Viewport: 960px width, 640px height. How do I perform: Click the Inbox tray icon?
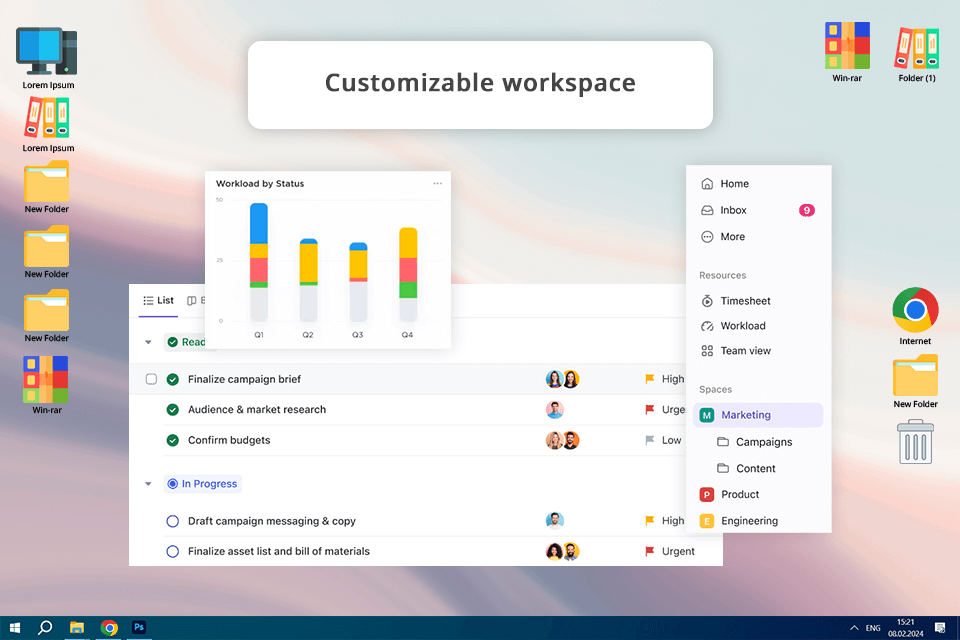707,210
